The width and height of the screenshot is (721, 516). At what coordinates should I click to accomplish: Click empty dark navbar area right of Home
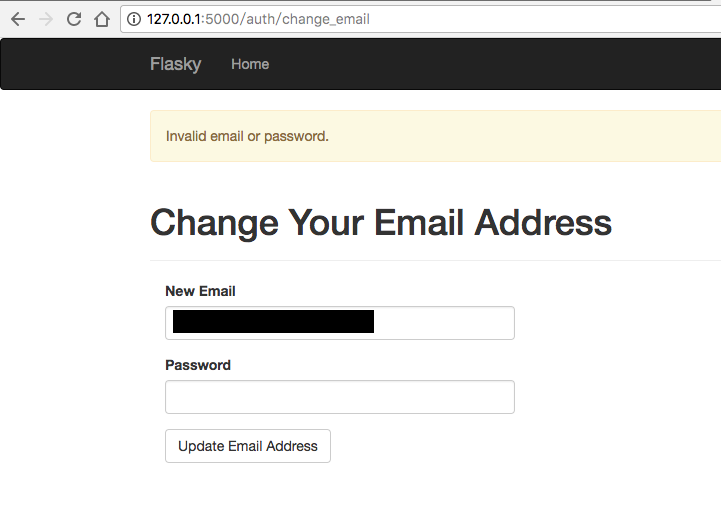[500, 64]
